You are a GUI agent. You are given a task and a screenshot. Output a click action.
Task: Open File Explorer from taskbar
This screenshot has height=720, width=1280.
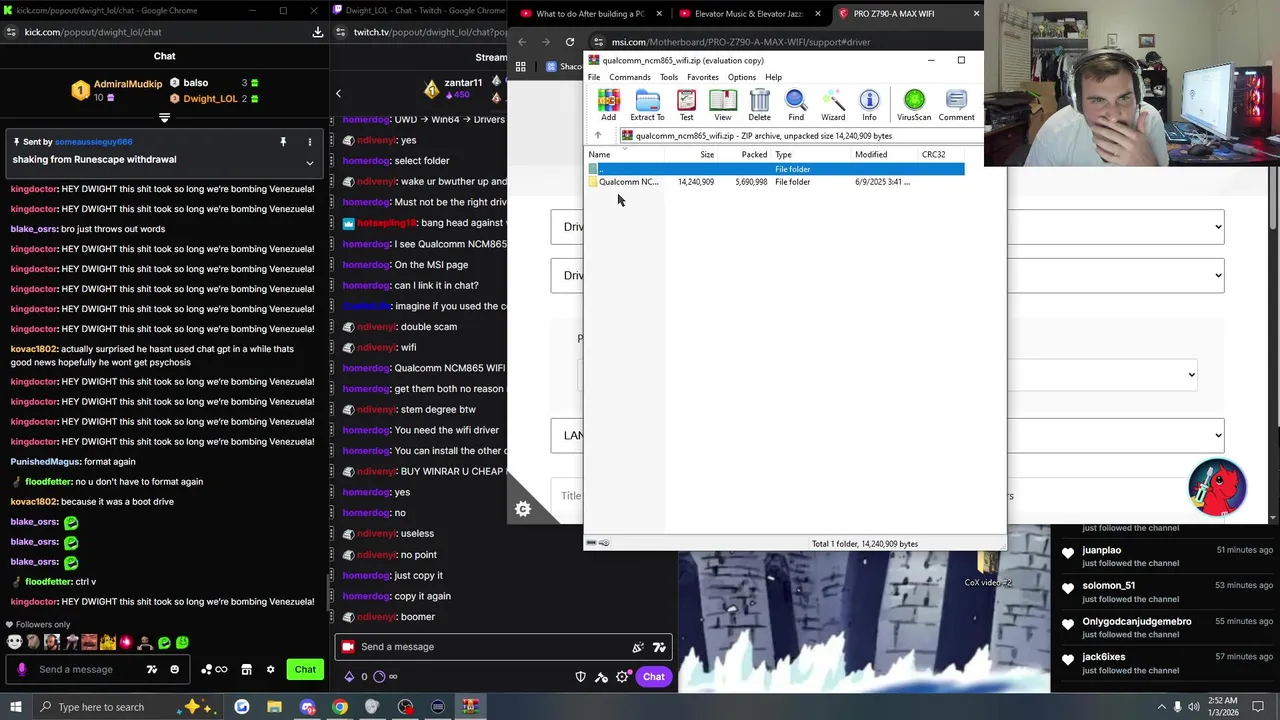[274, 707]
